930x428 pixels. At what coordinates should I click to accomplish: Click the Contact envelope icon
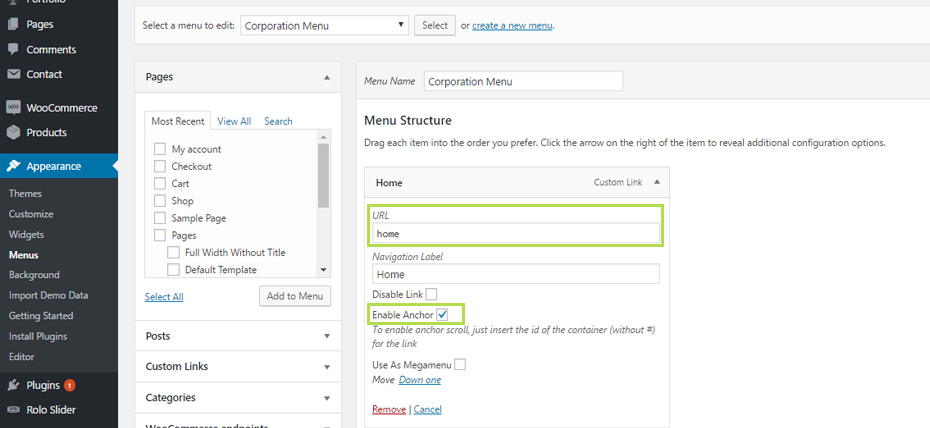(x=13, y=74)
